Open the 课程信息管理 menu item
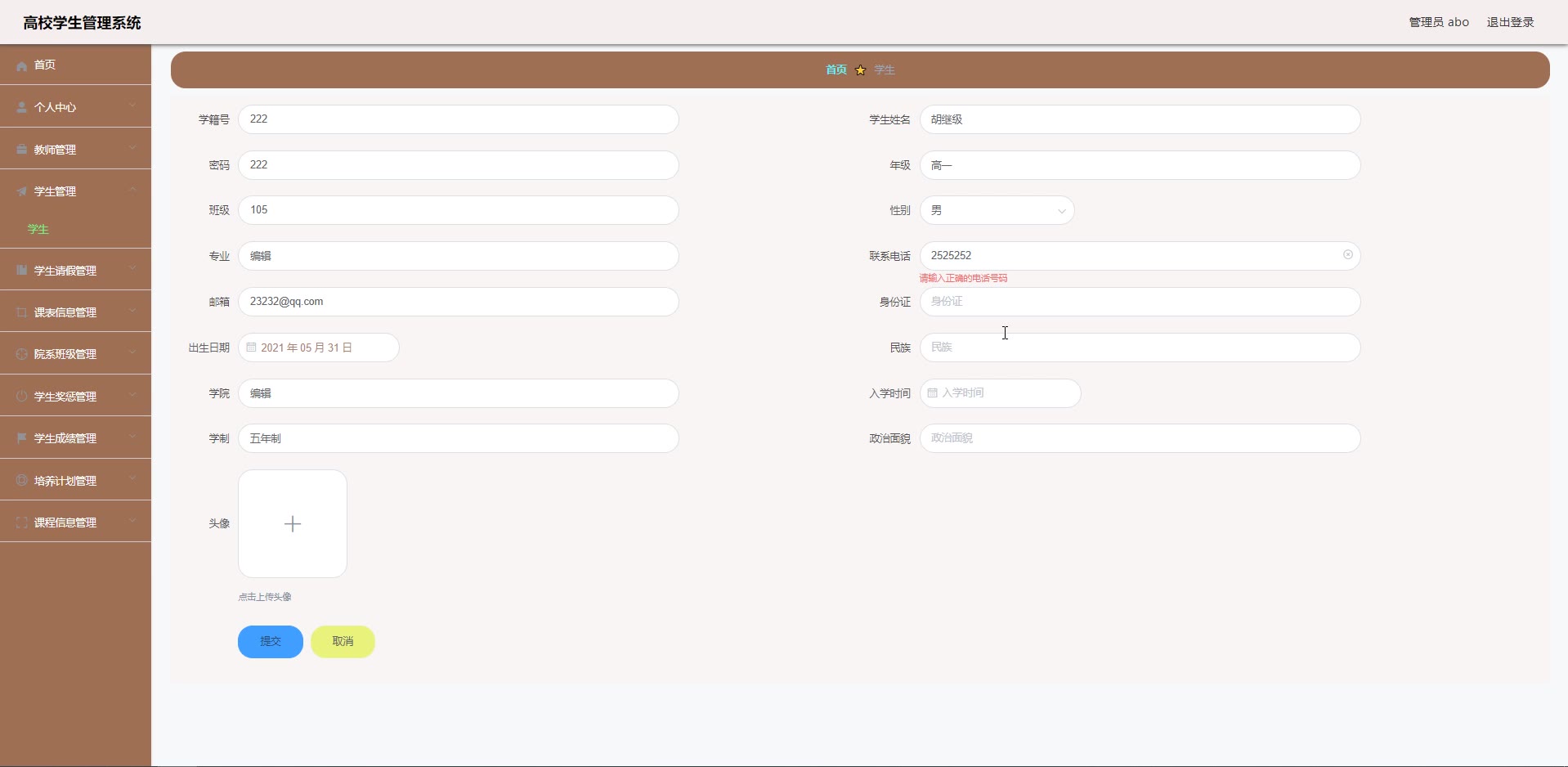The width and height of the screenshot is (1568, 767). point(75,523)
